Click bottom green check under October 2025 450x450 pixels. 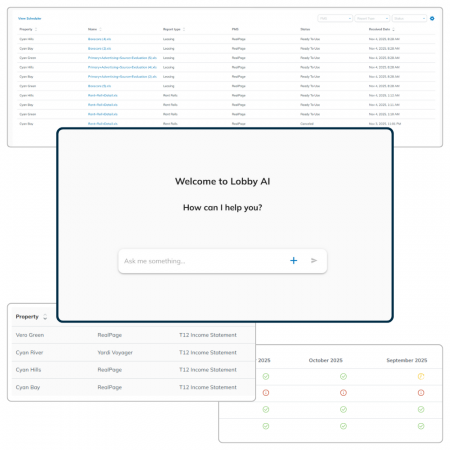click(343, 426)
